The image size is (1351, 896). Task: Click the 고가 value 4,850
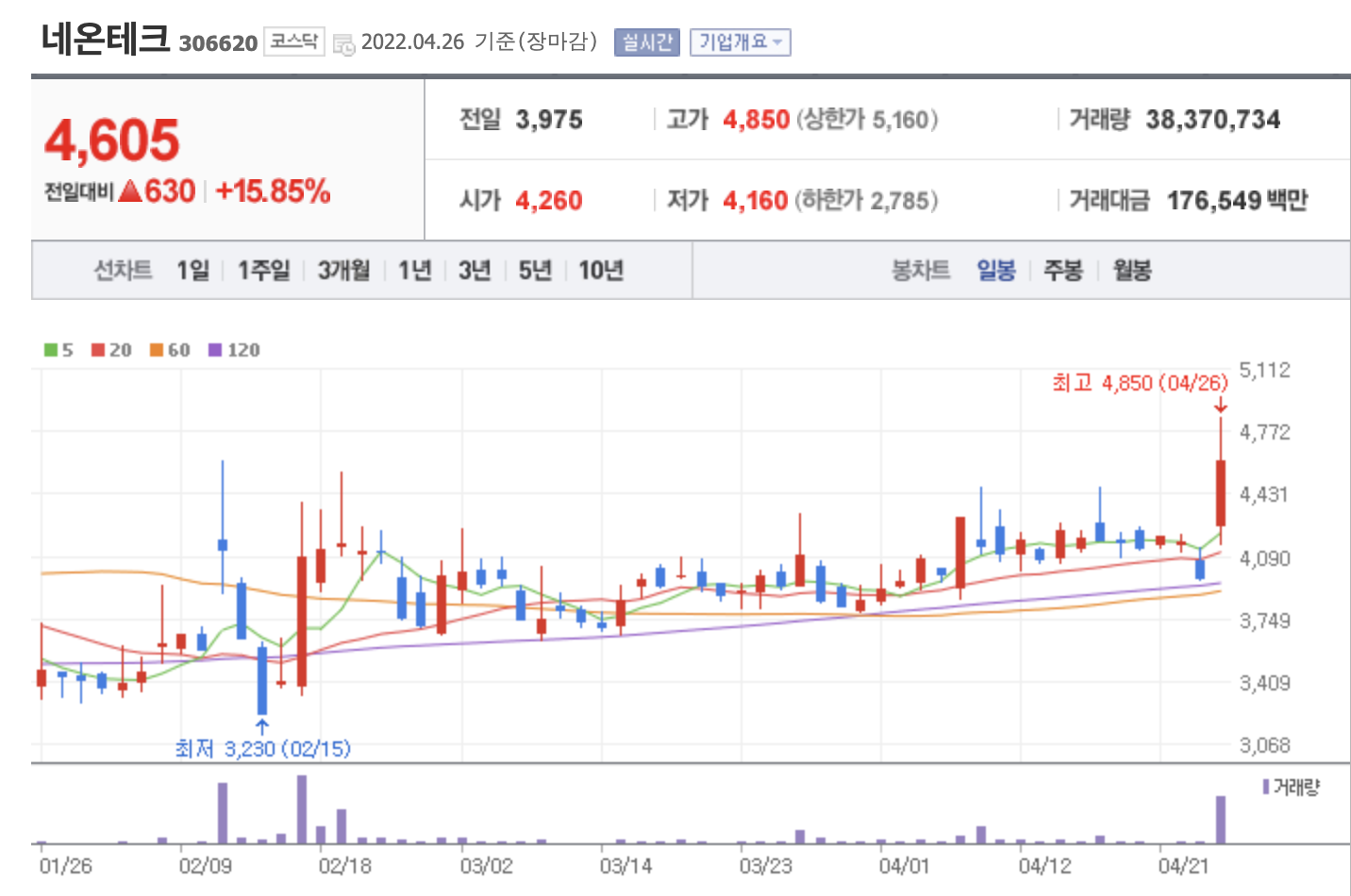click(x=757, y=120)
